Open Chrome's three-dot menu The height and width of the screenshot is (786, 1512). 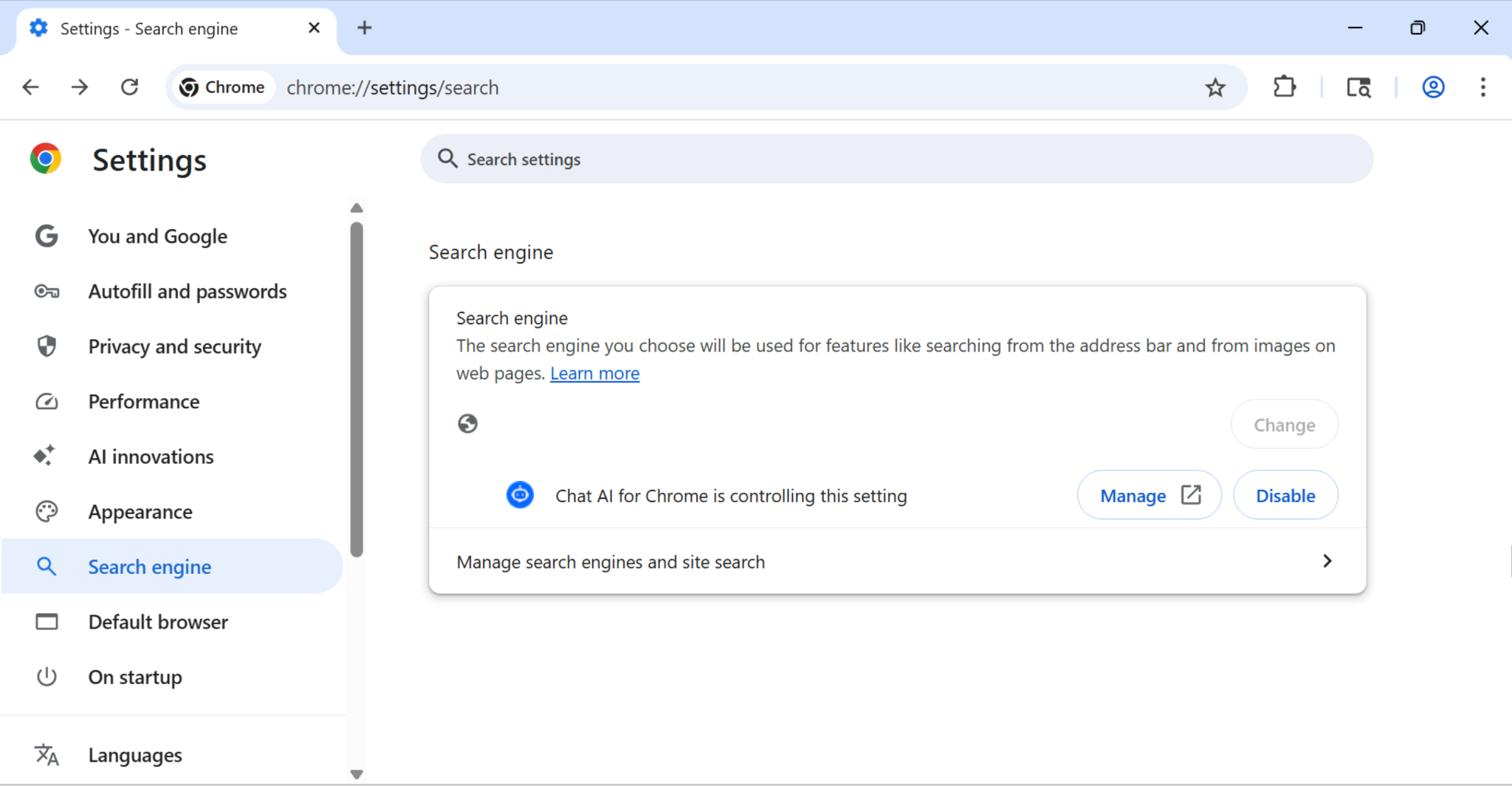point(1482,87)
